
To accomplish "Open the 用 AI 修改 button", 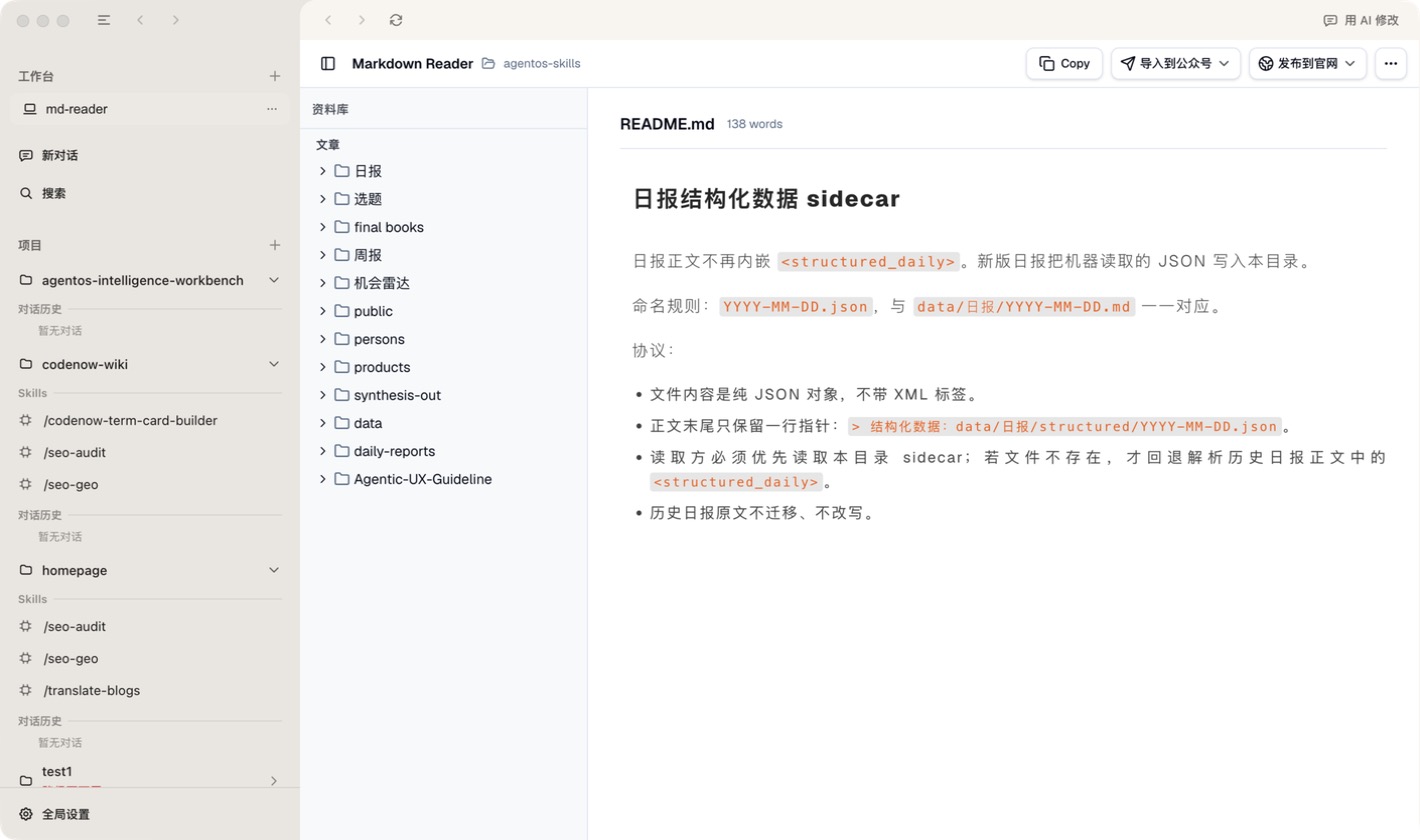I will coord(1361,20).
